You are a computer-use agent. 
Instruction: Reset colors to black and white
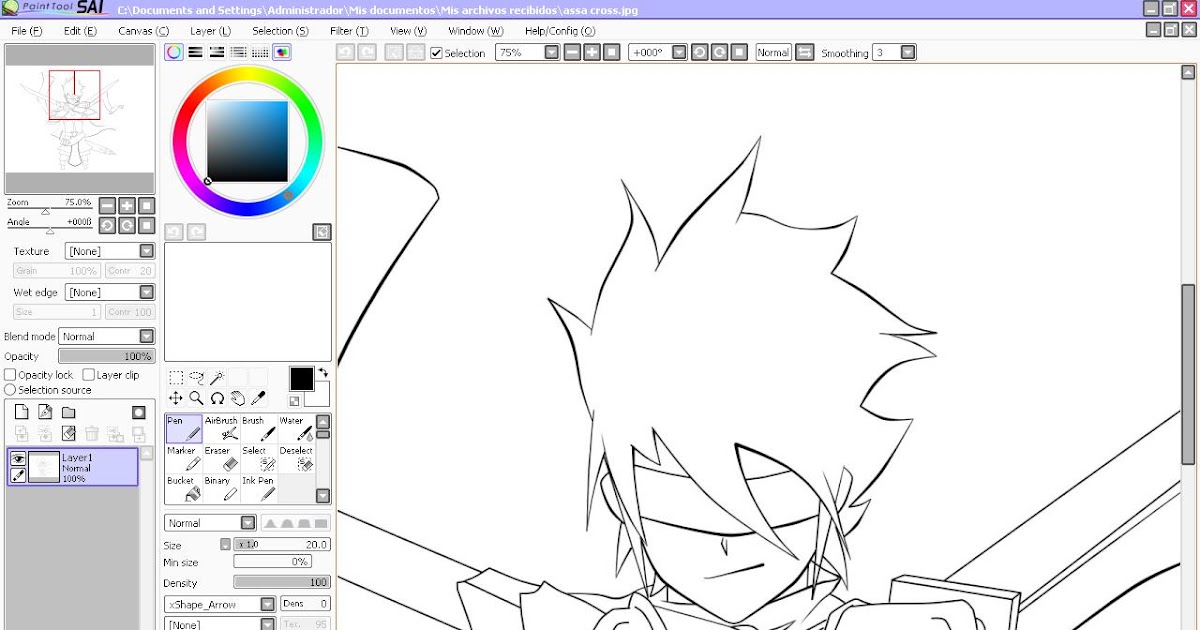point(295,401)
